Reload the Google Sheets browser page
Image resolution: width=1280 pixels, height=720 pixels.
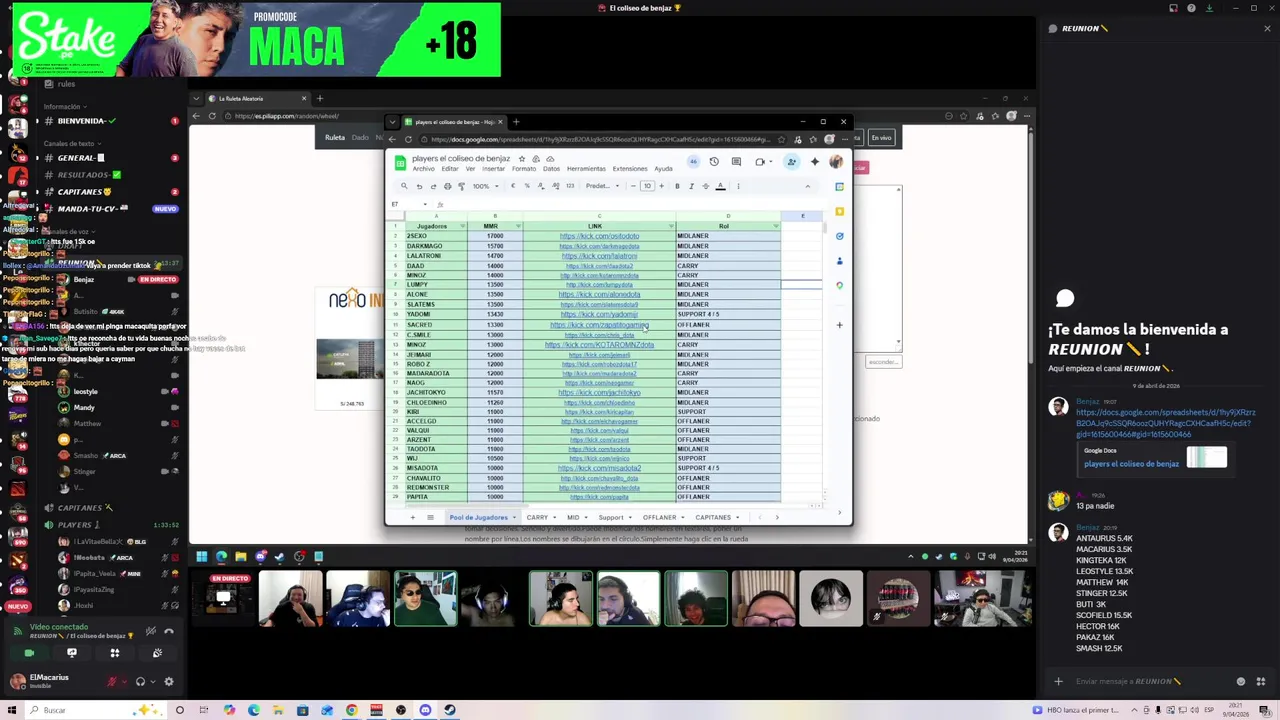(407, 139)
